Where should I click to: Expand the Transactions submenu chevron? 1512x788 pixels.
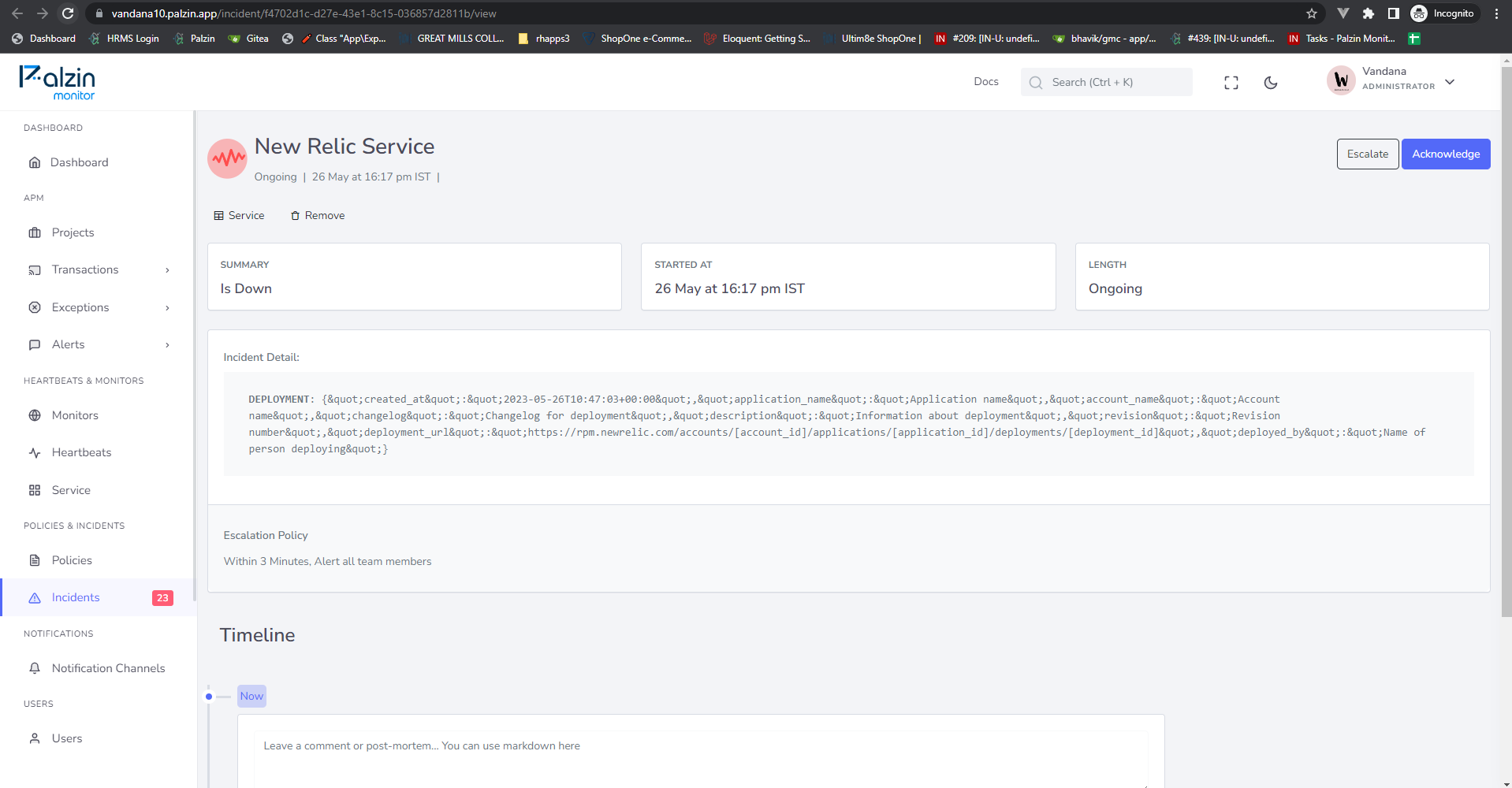coord(167,270)
